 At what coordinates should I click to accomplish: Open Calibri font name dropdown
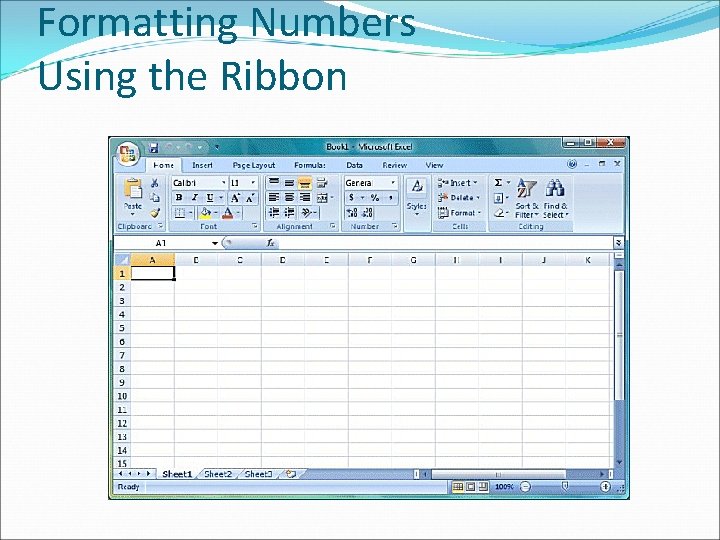224,183
